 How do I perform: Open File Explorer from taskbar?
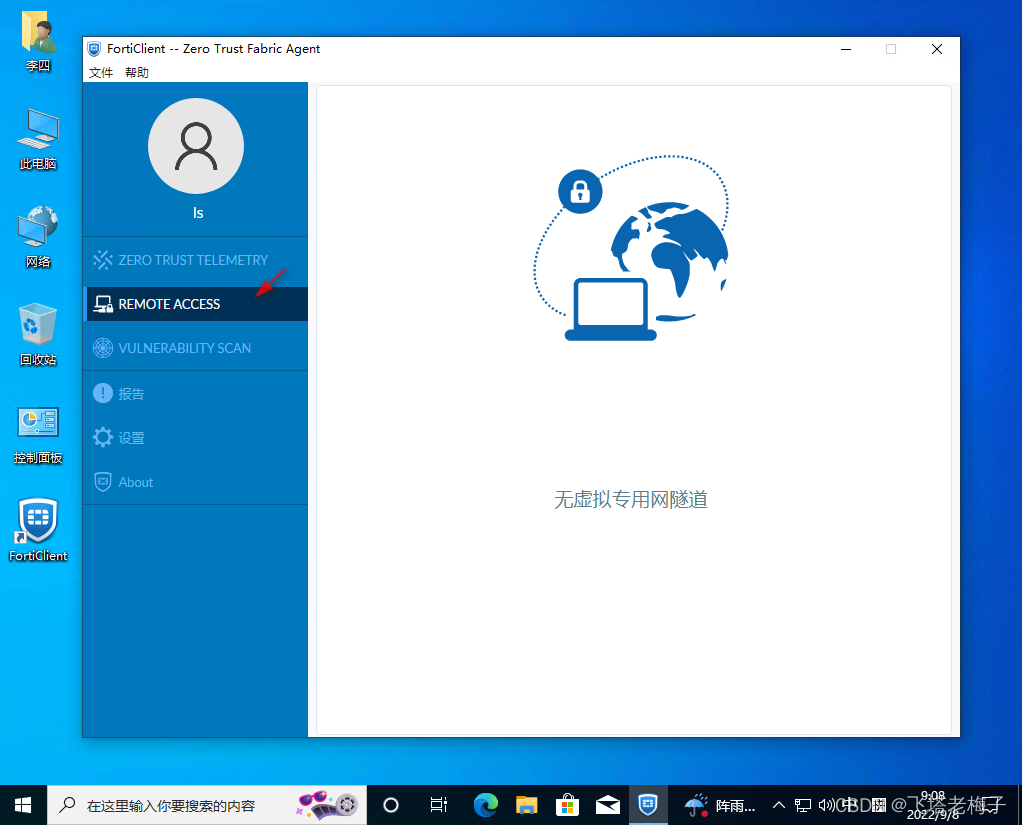(526, 805)
